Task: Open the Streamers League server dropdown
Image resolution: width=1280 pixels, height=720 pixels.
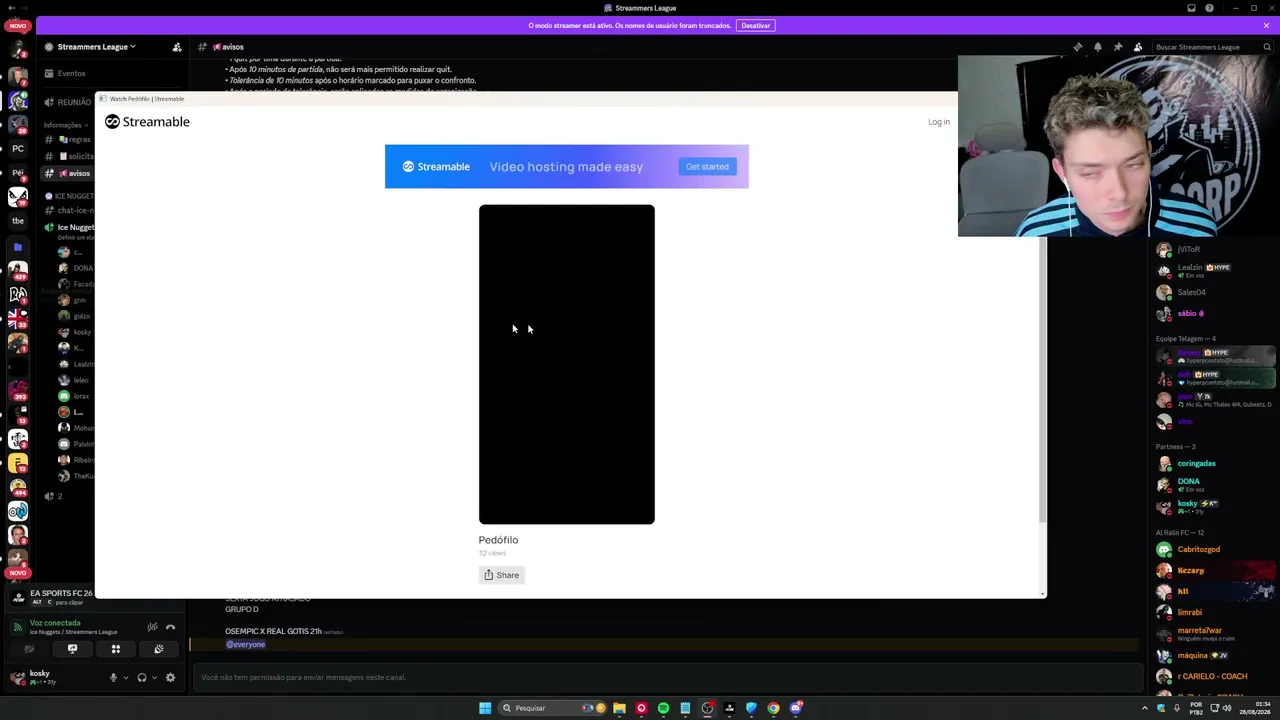Action: pyautogui.click(x=96, y=47)
